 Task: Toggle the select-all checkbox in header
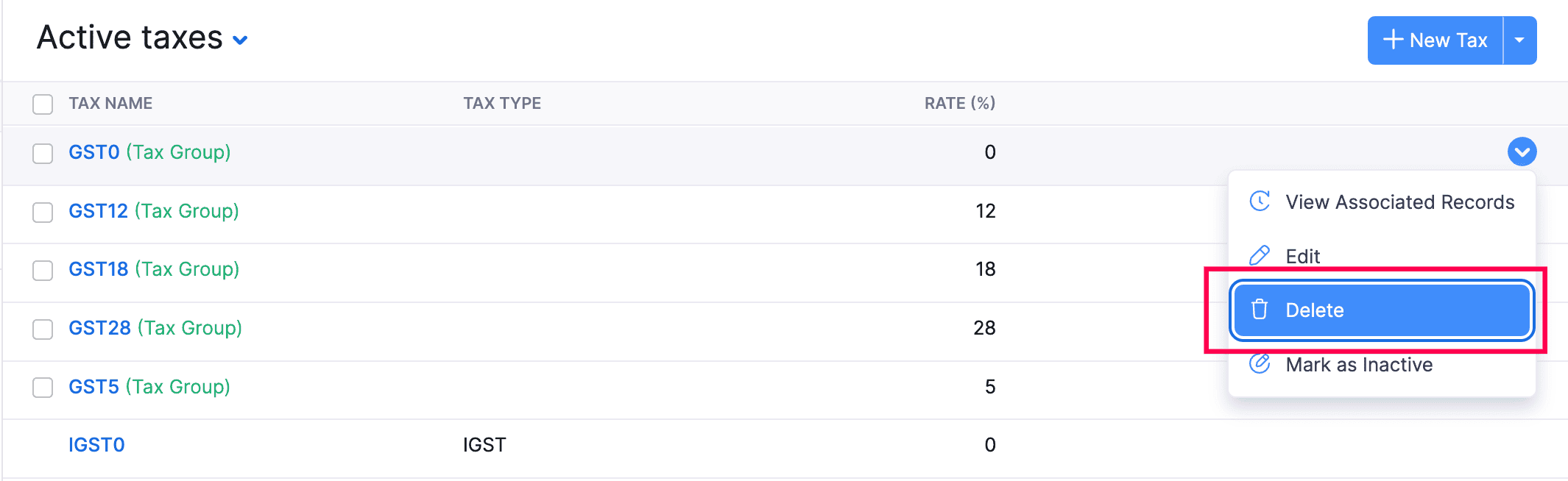[43, 104]
